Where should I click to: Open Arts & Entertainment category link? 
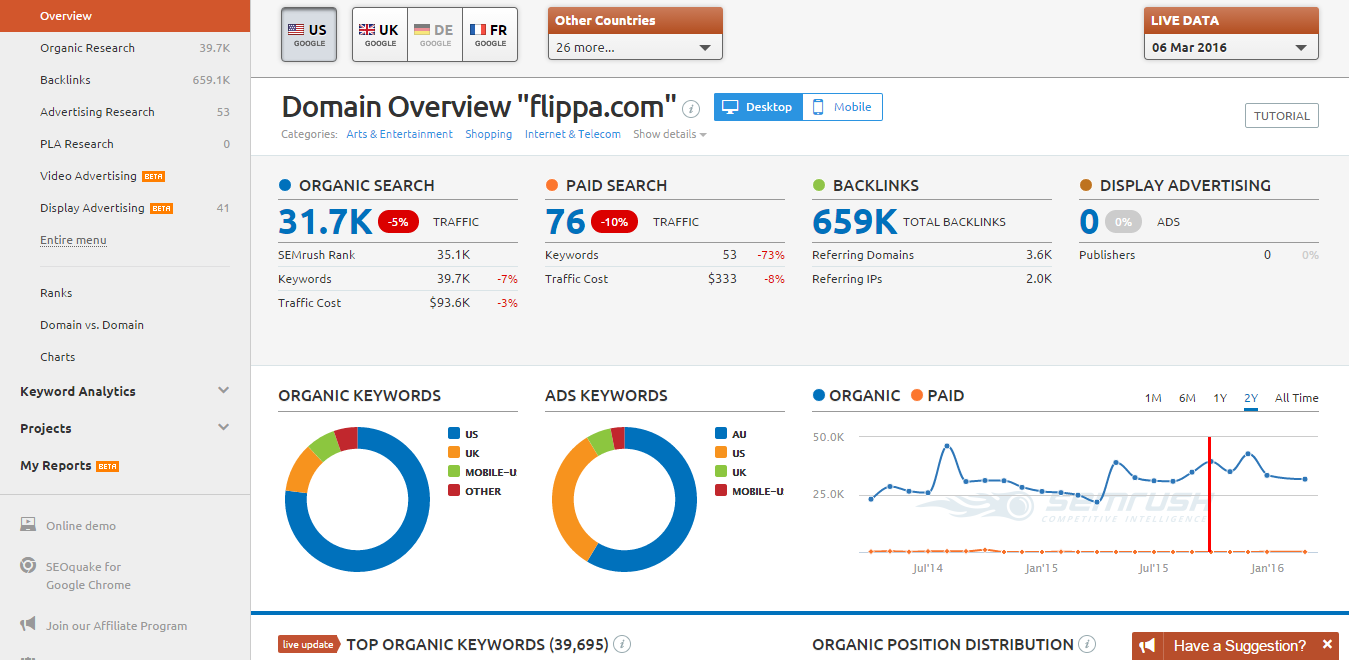[400, 134]
